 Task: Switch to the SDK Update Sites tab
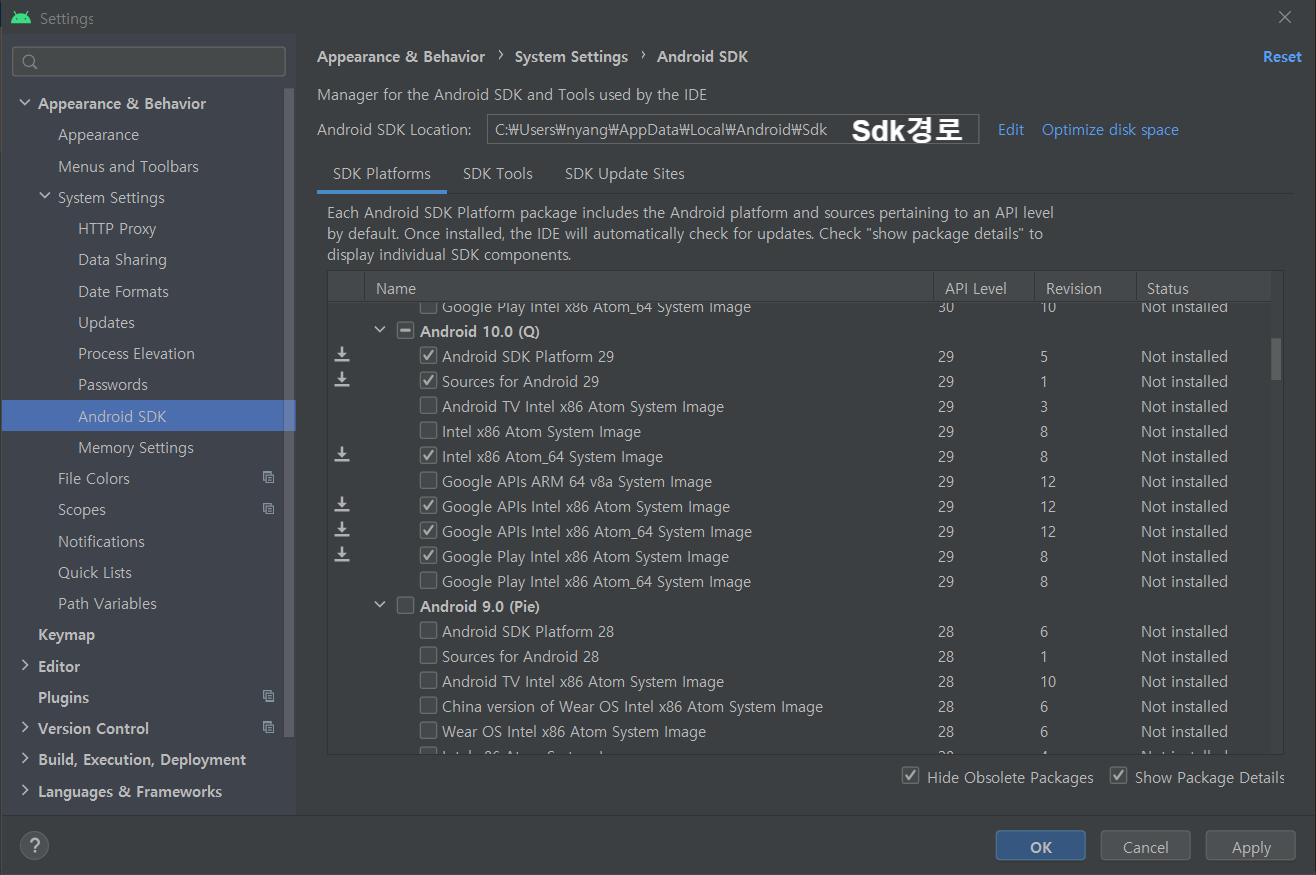625,173
